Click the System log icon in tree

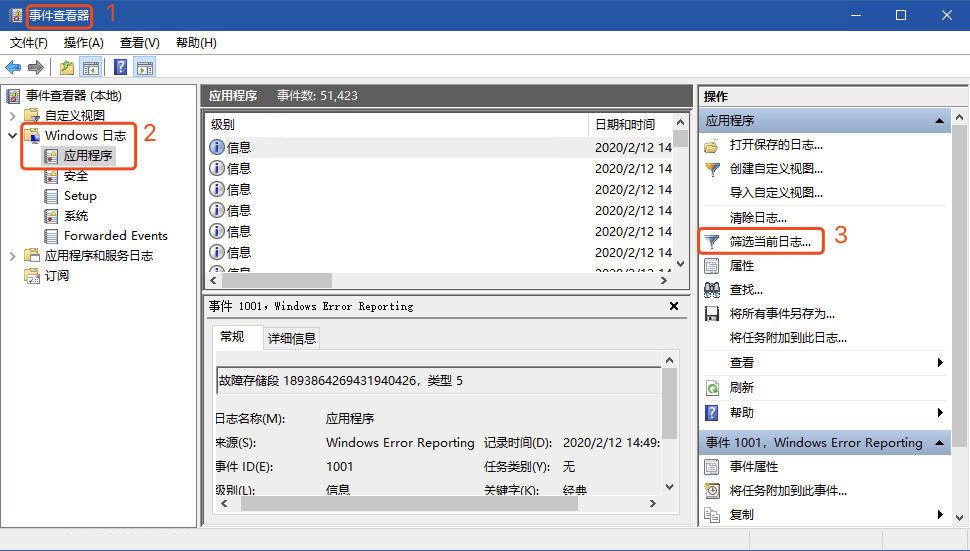click(x=51, y=216)
